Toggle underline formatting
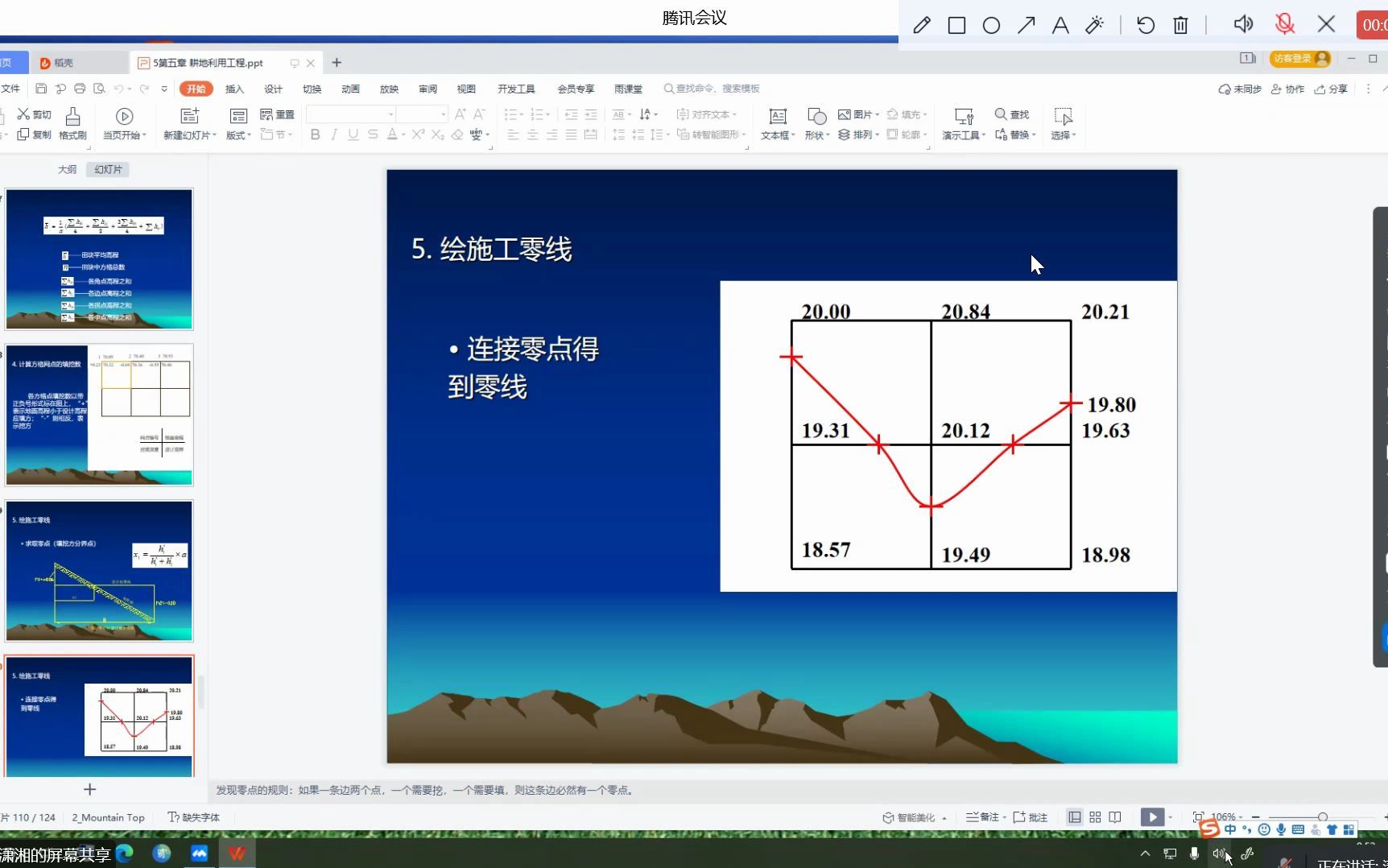The height and width of the screenshot is (868, 1388). (x=353, y=134)
